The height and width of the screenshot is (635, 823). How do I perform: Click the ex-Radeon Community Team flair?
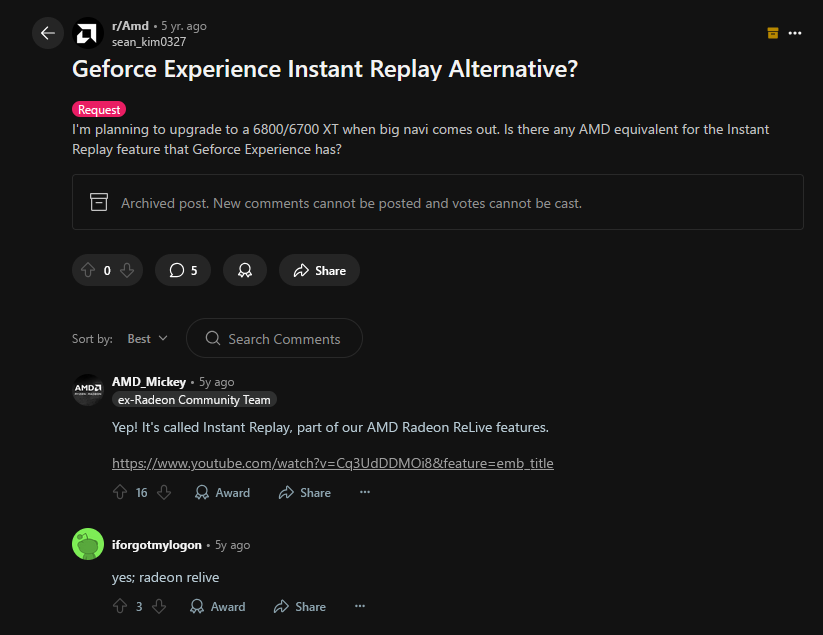(194, 399)
